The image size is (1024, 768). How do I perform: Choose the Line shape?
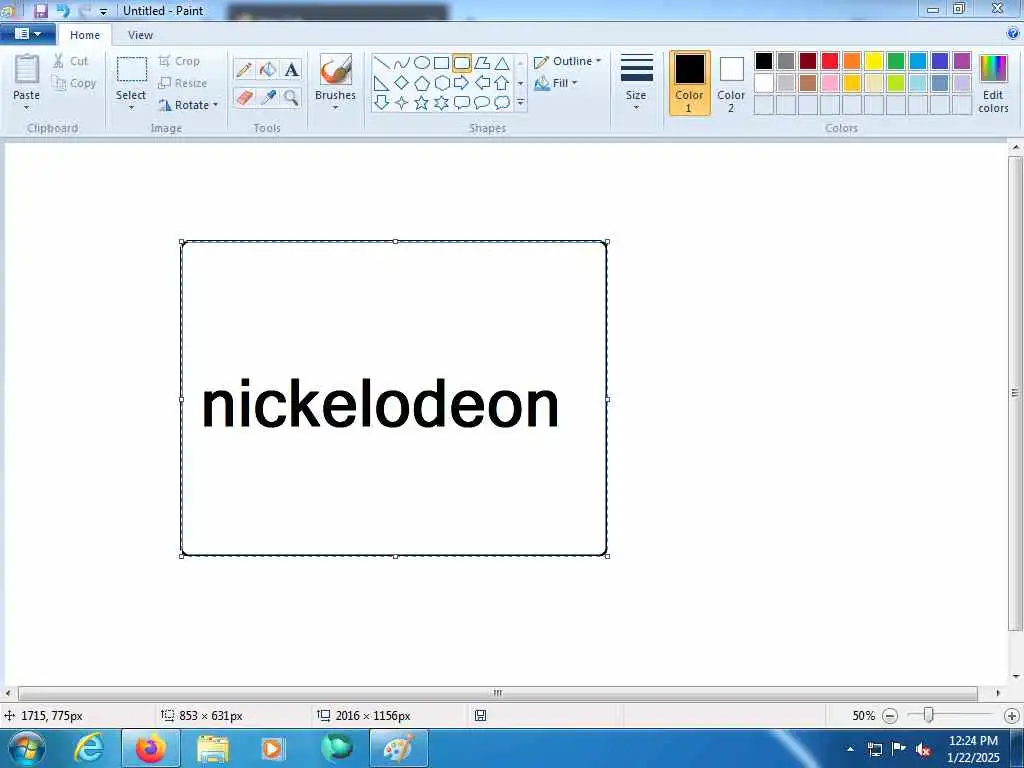tap(382, 63)
